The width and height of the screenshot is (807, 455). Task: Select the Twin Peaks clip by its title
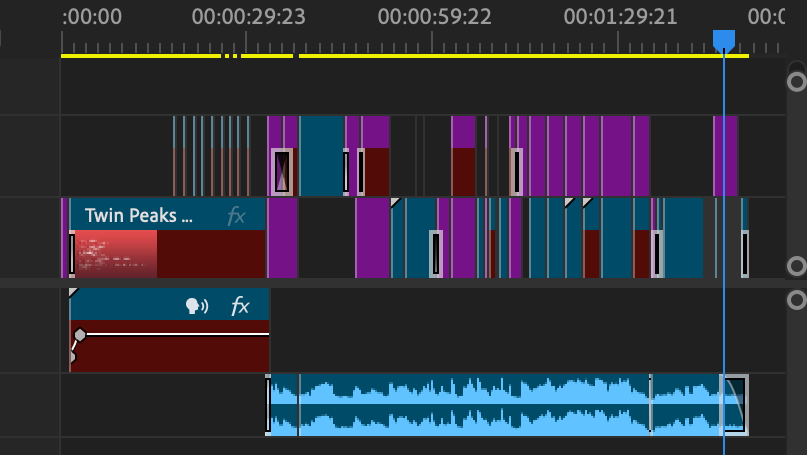tap(138, 215)
